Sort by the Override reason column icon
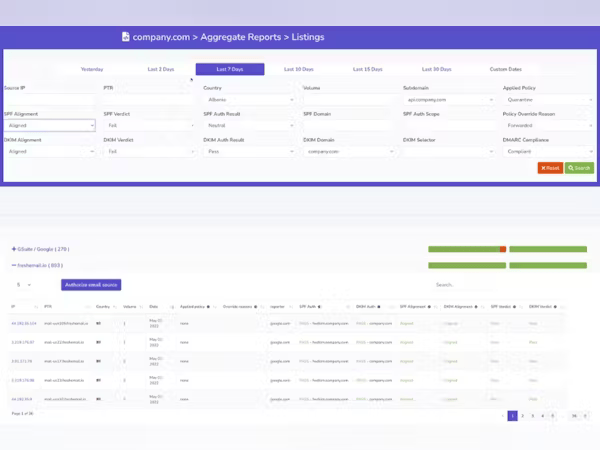The width and height of the screenshot is (600, 450). coord(256,306)
